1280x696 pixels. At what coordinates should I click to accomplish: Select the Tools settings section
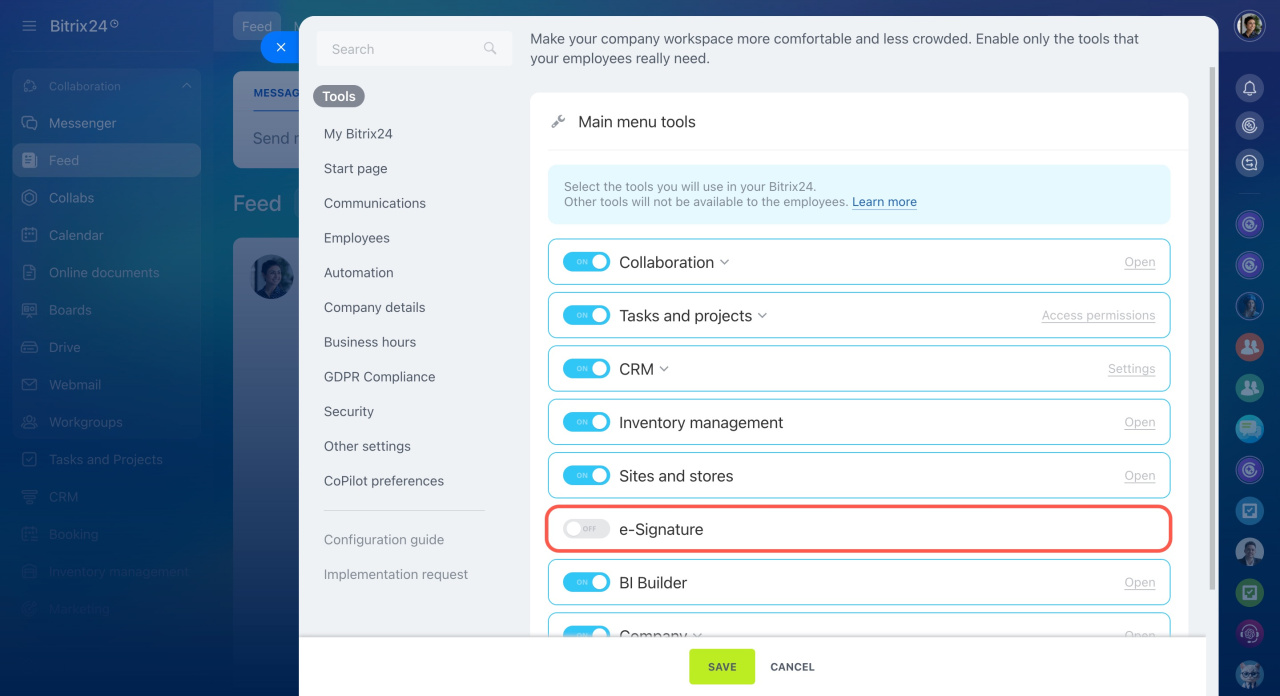point(339,96)
